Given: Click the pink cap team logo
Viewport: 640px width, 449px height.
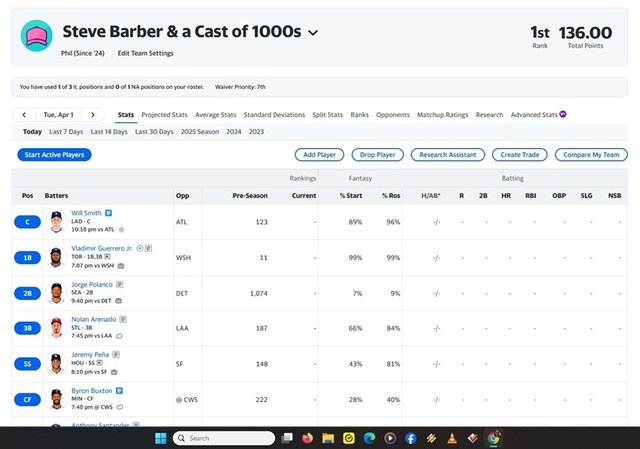Looking at the screenshot, I should pos(37,36).
